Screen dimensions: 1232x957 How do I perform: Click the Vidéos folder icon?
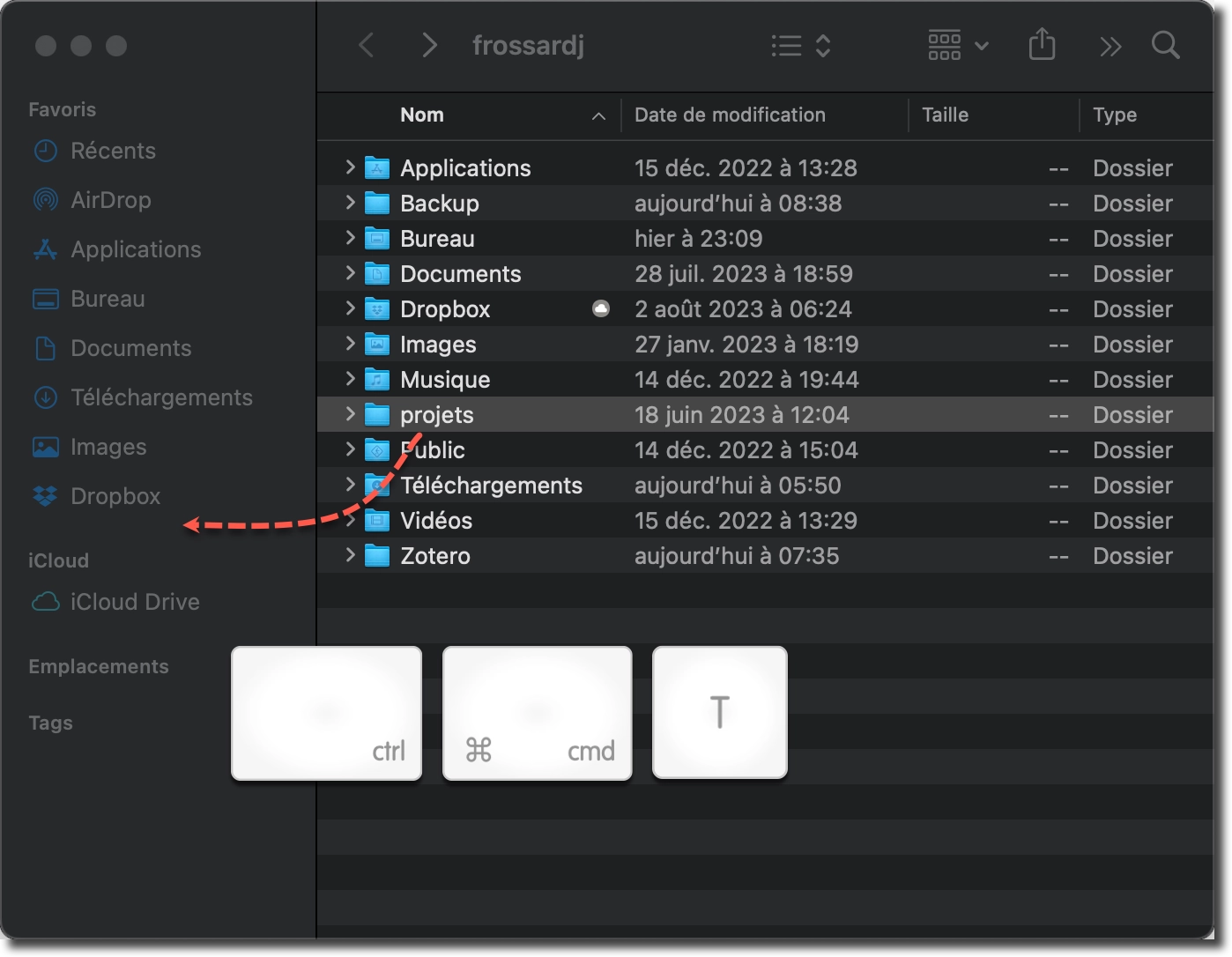377,520
